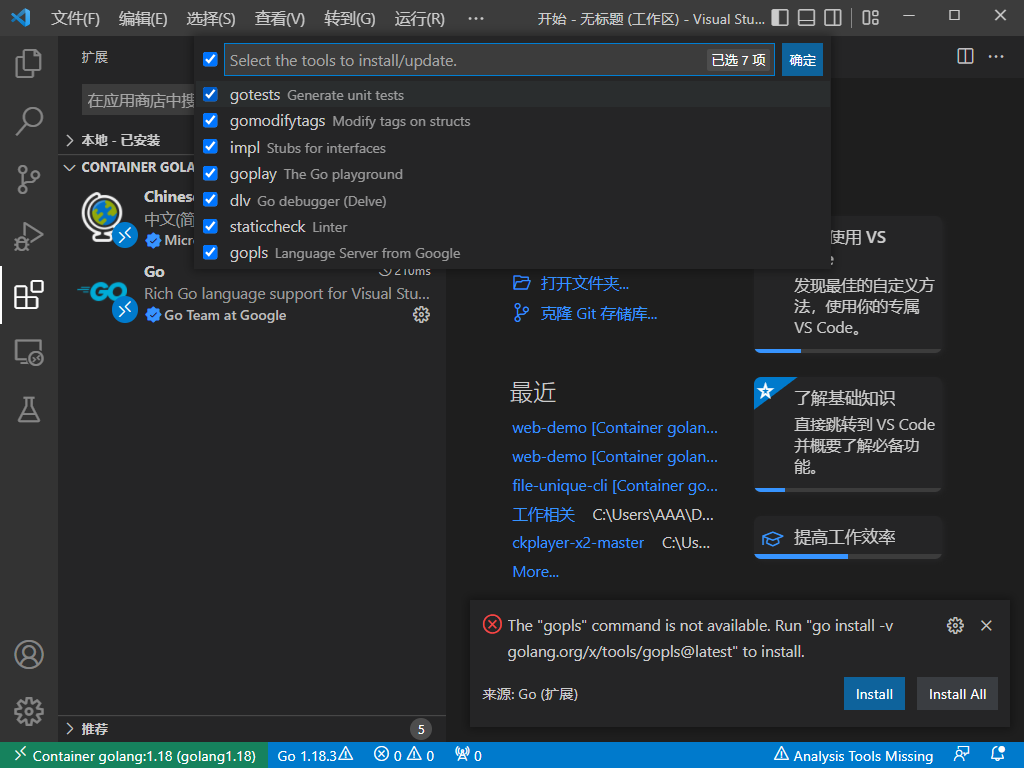Open 了解基础知识 walkthrough card
The height and width of the screenshot is (768, 1024).
(848, 434)
